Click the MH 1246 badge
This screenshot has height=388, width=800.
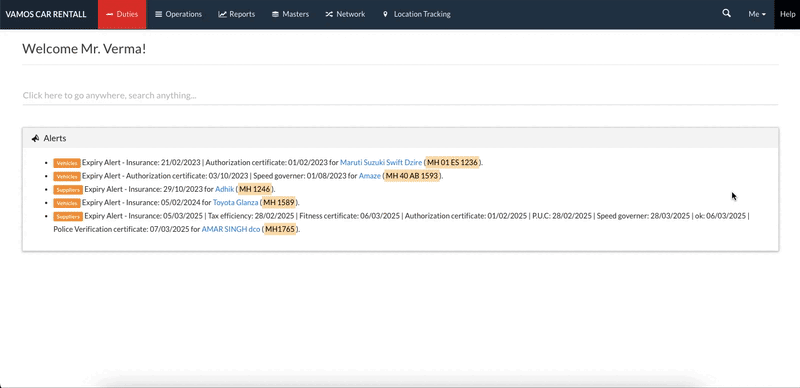pyautogui.click(x=255, y=189)
